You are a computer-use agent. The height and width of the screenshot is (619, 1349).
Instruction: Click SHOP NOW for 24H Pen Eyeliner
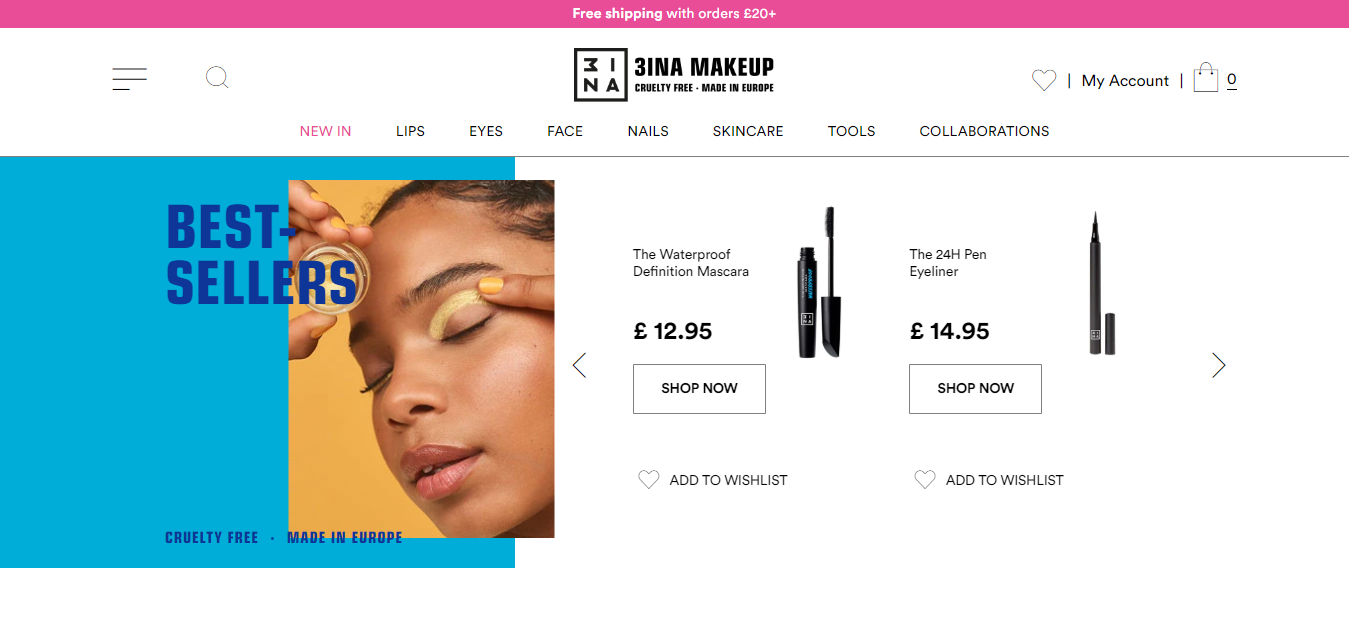coord(975,388)
